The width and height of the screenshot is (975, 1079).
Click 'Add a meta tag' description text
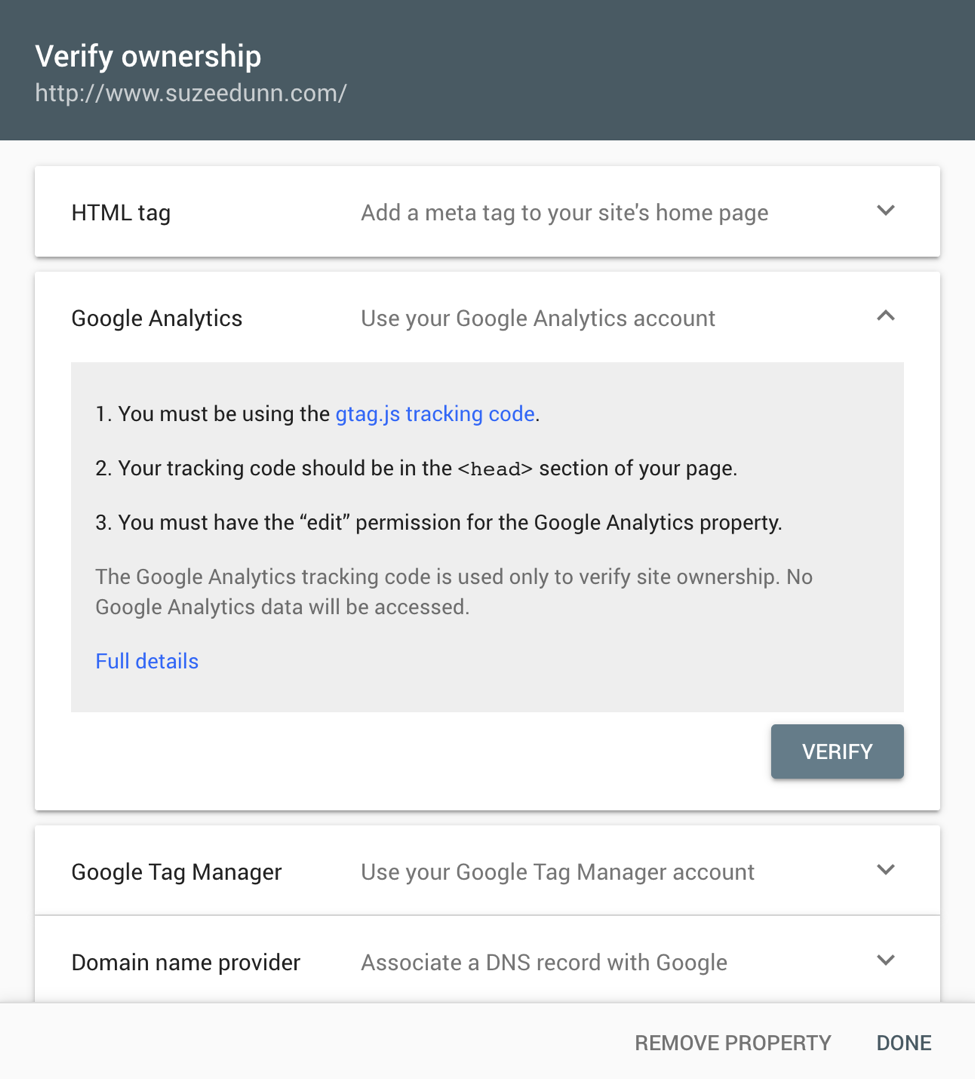coord(564,213)
